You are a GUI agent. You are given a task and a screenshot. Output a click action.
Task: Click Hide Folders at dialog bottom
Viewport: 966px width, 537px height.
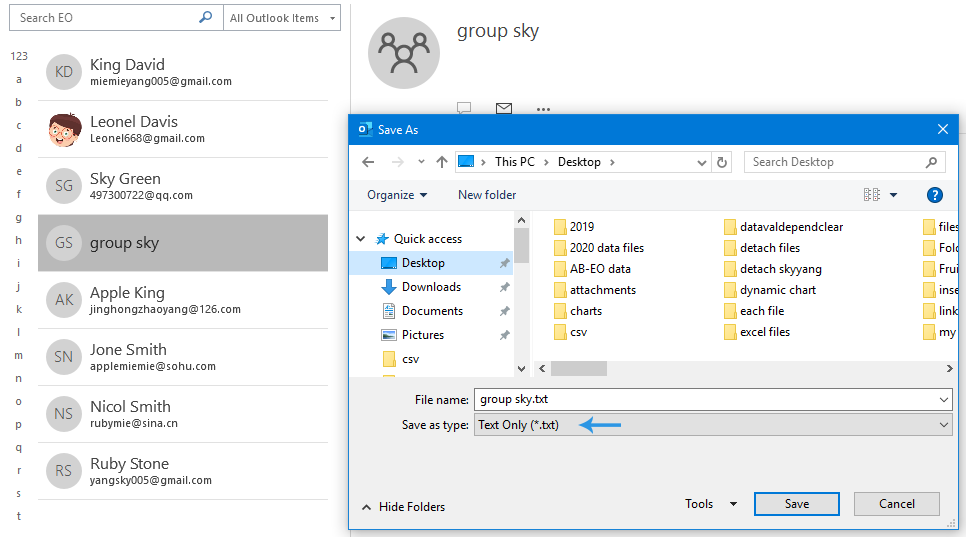(403, 507)
